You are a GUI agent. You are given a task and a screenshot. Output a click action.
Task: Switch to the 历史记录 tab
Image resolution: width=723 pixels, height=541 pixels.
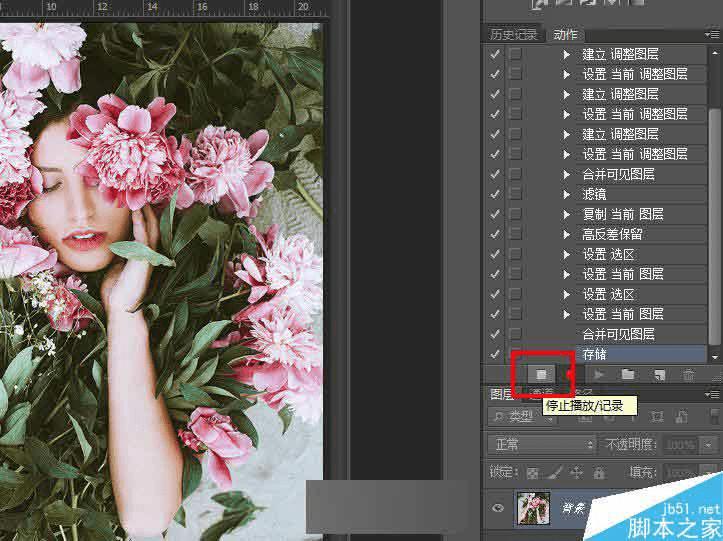[513, 35]
